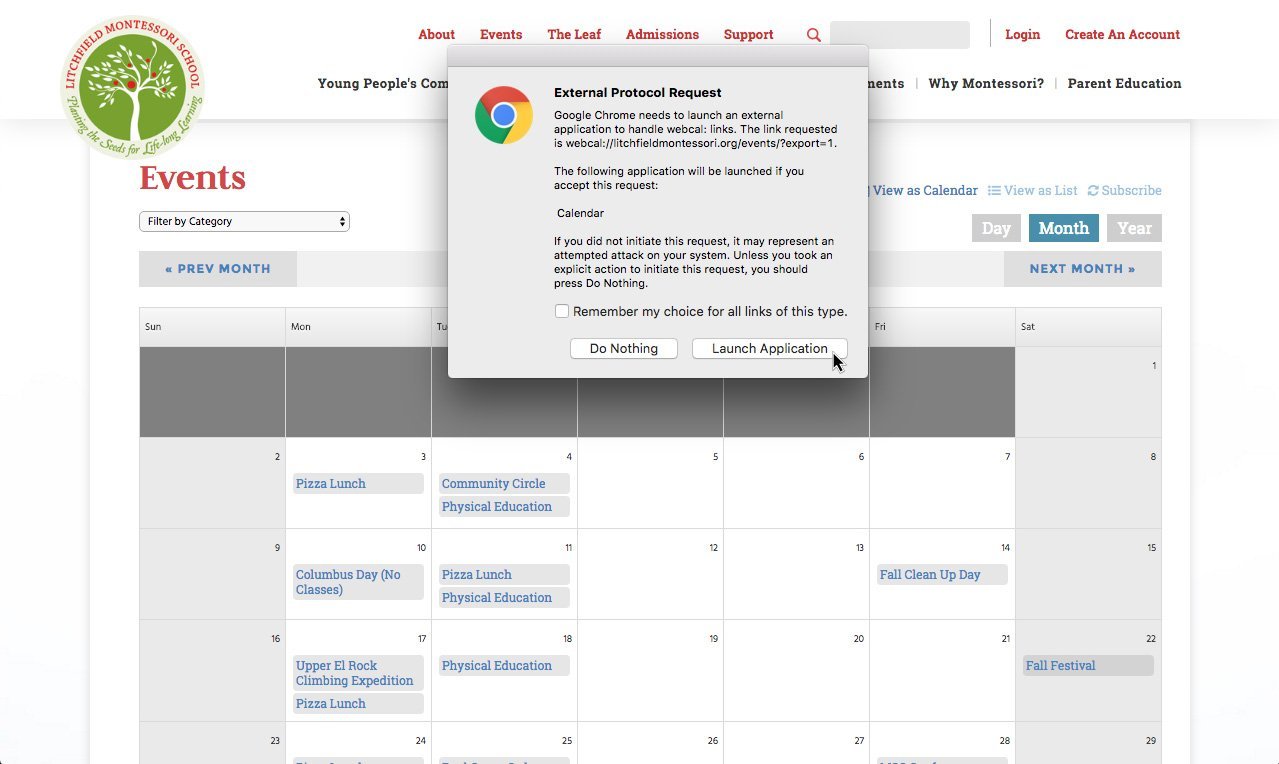Click the Subscribe refresh icon

(1093, 190)
